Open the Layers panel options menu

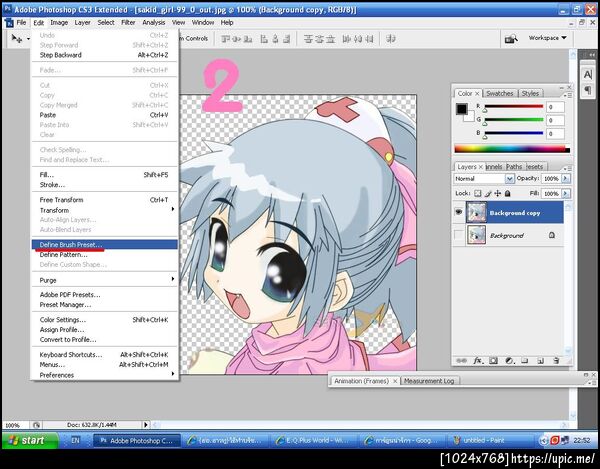pos(568,168)
